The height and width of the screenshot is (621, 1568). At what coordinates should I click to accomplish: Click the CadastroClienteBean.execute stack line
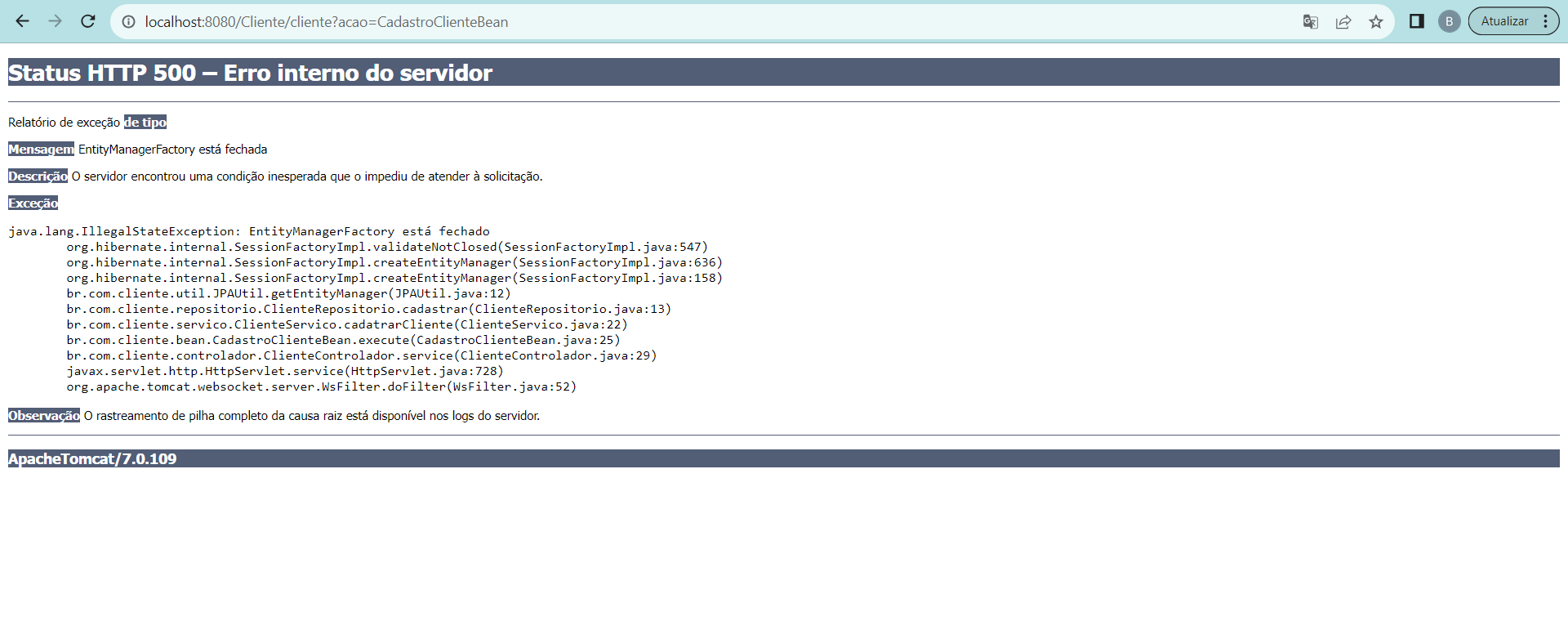[x=344, y=340]
